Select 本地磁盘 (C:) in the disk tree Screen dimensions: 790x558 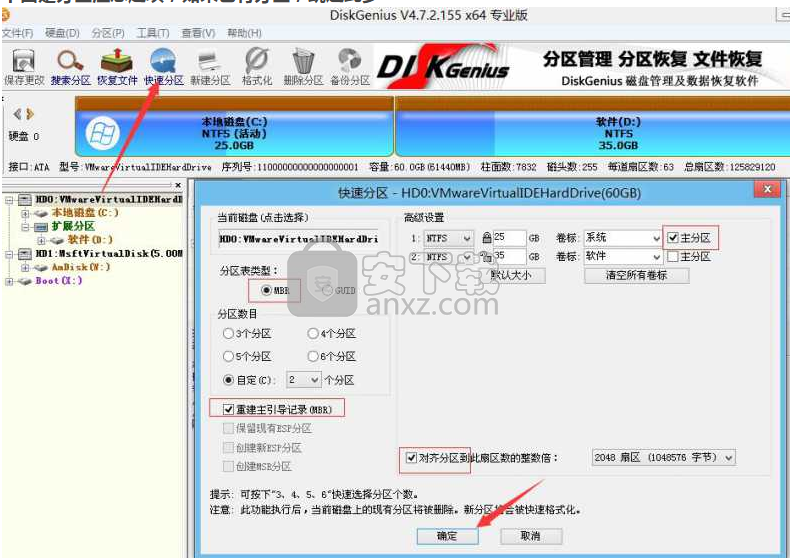point(85,213)
